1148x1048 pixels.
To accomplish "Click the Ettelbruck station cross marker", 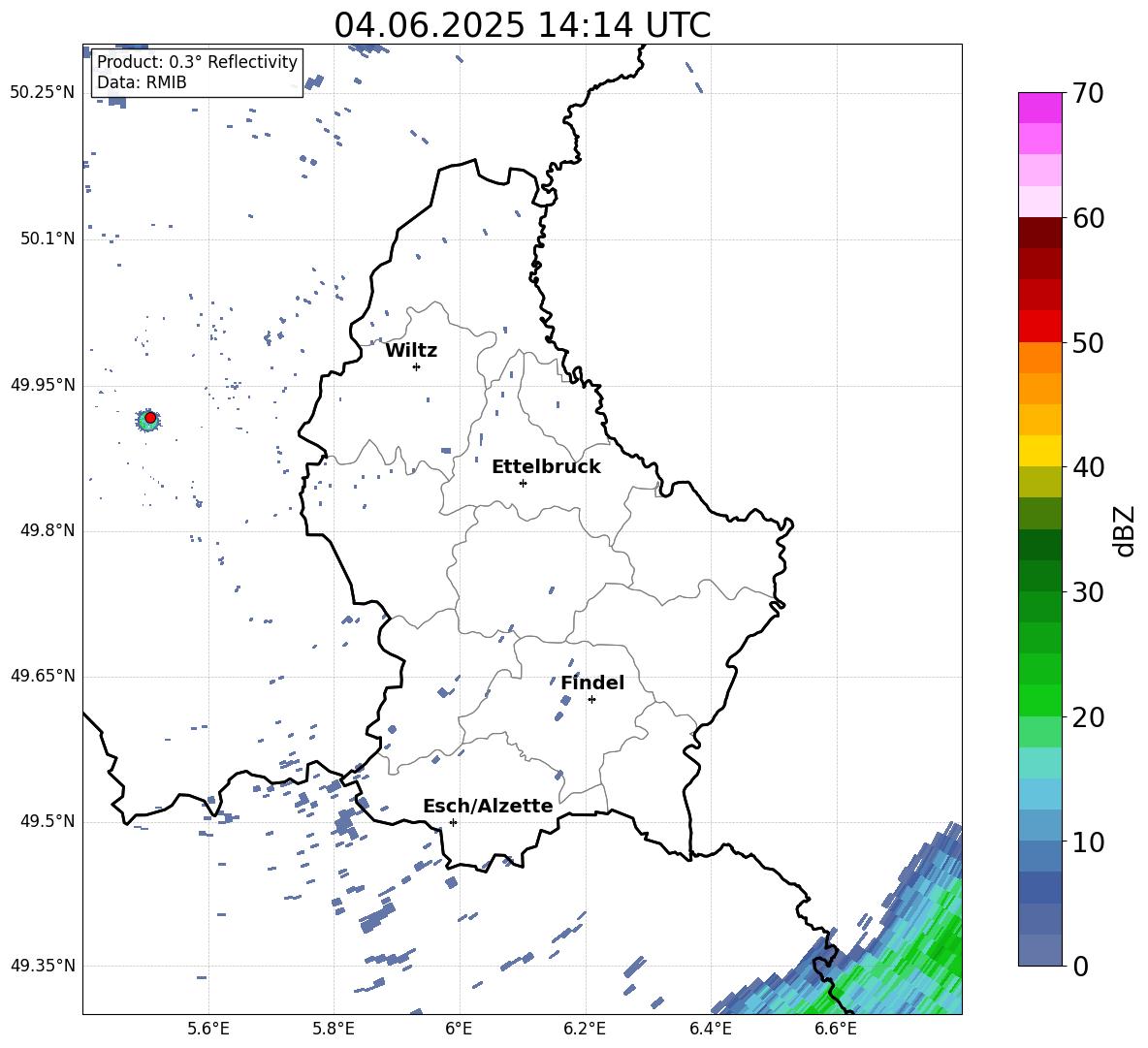I will pos(523,483).
